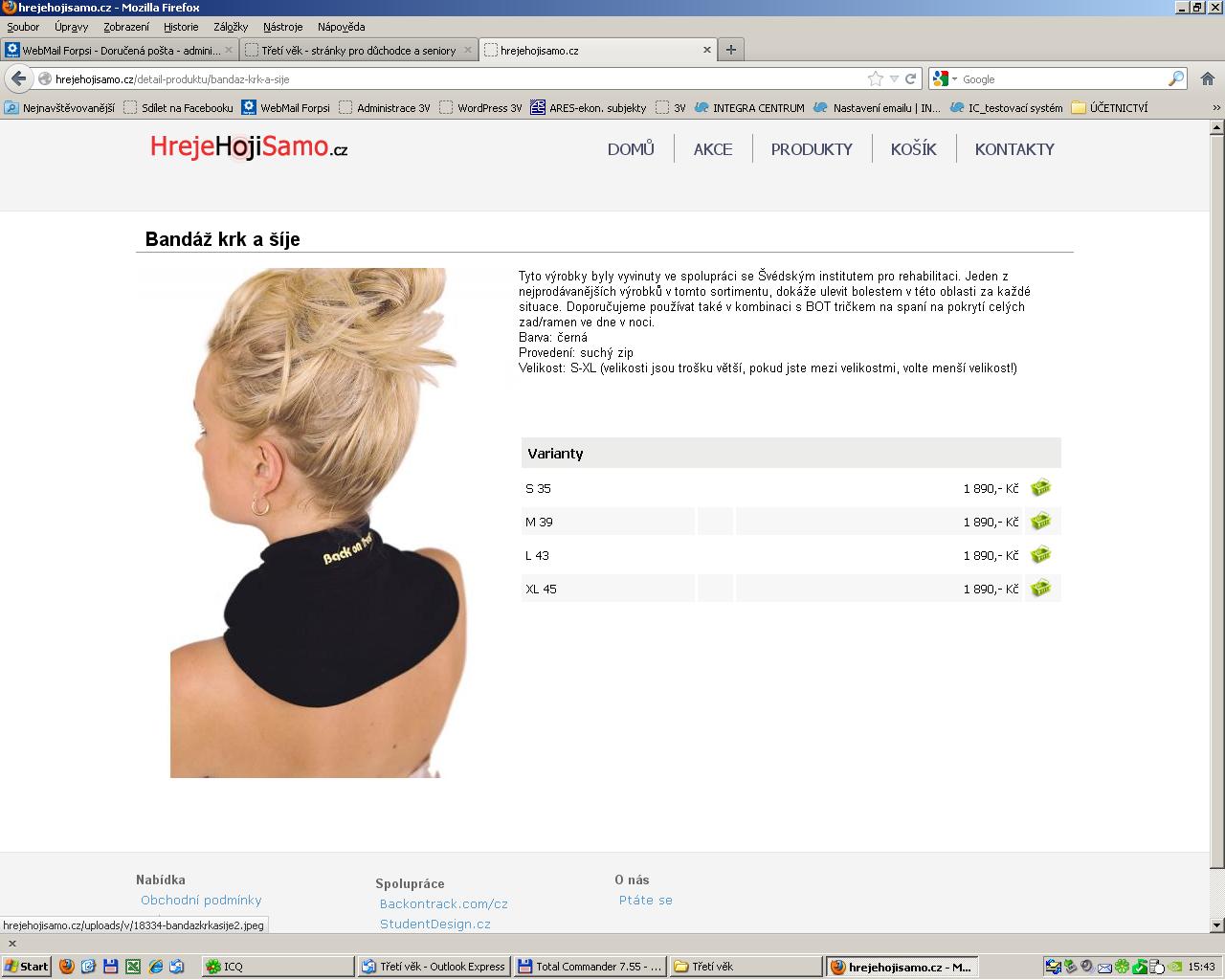Screen dimensions: 1225x980
Task: Add M 39 variant to cart
Action: pyautogui.click(x=1040, y=522)
